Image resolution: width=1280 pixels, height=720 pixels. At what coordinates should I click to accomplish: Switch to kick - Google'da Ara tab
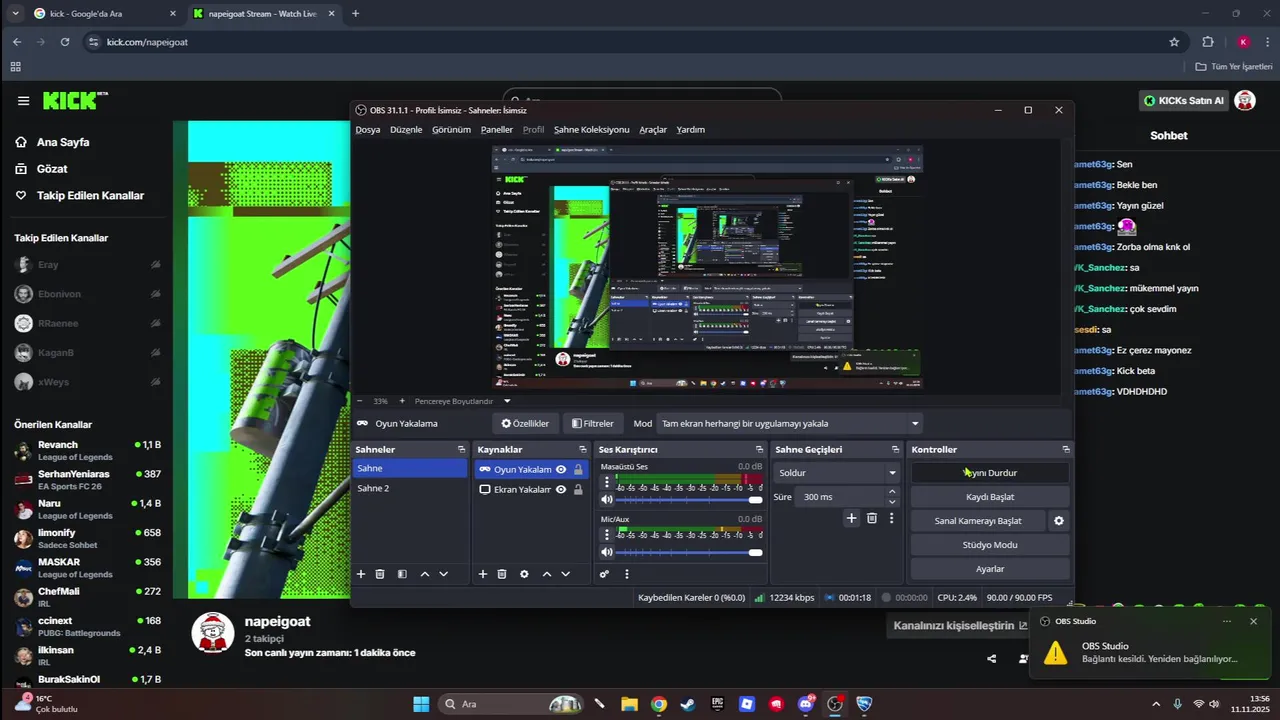click(x=104, y=13)
